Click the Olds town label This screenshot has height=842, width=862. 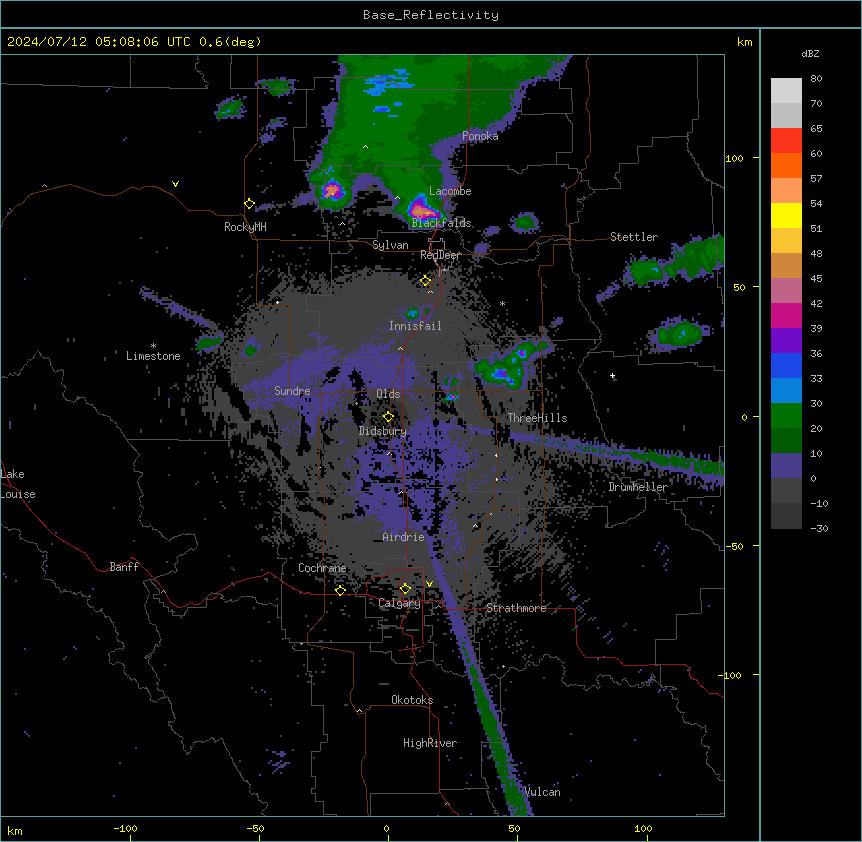[388, 394]
